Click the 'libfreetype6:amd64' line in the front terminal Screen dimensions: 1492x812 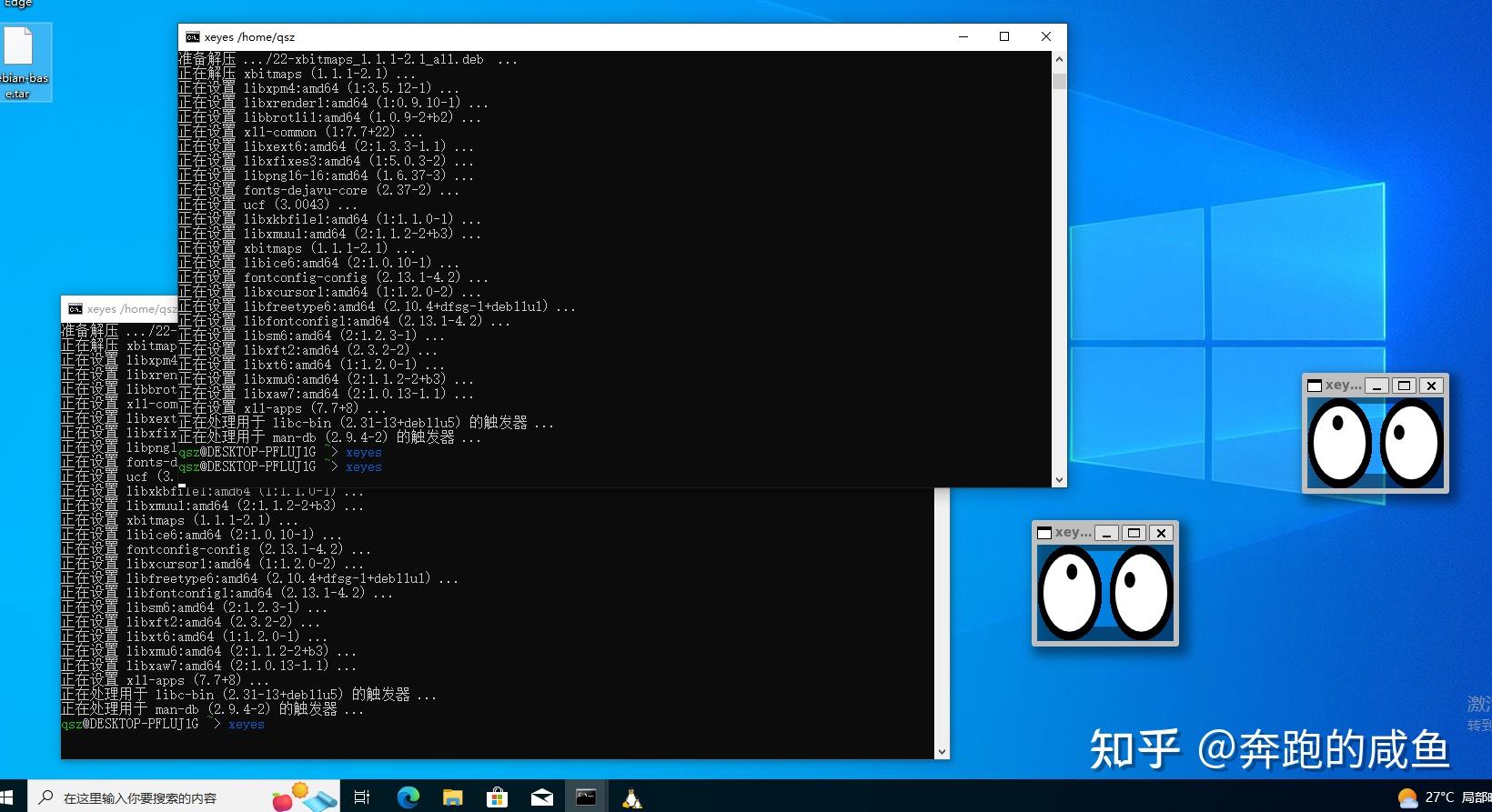[x=378, y=306]
